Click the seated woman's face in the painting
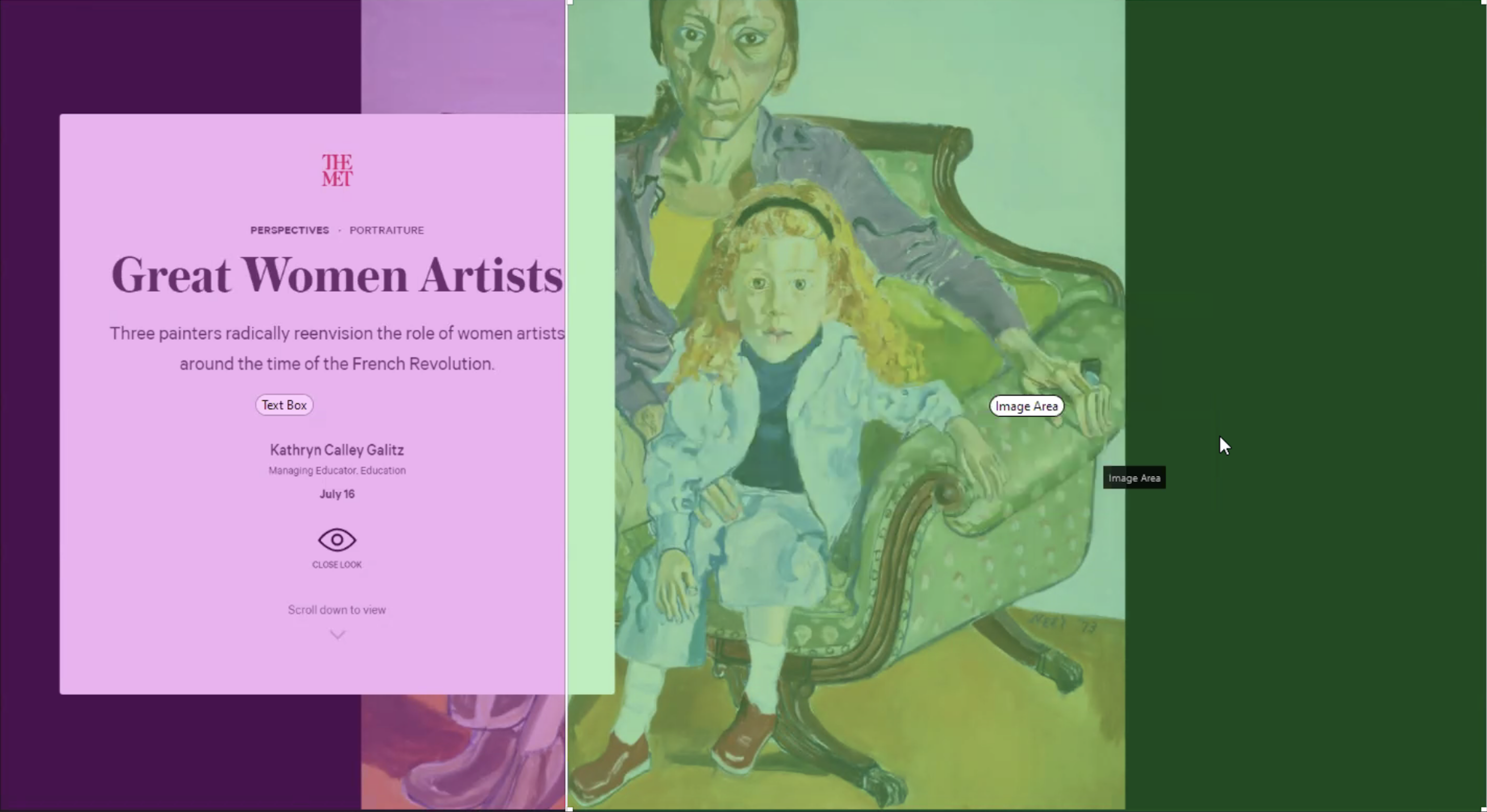Screen dimensions: 1487x812 click(721, 58)
